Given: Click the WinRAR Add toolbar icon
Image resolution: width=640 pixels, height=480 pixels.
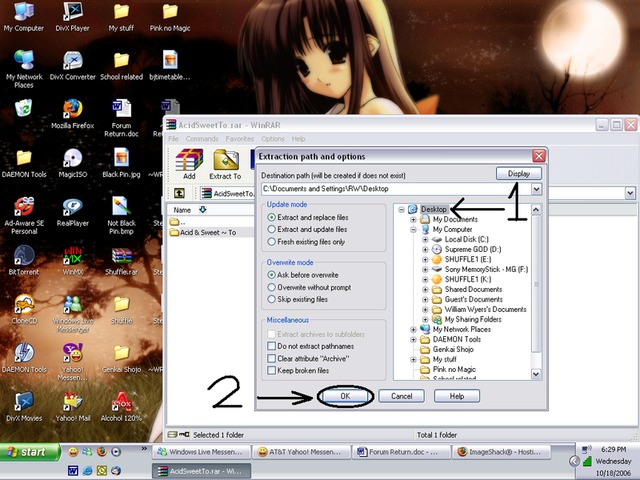Looking at the screenshot, I should click(x=189, y=164).
